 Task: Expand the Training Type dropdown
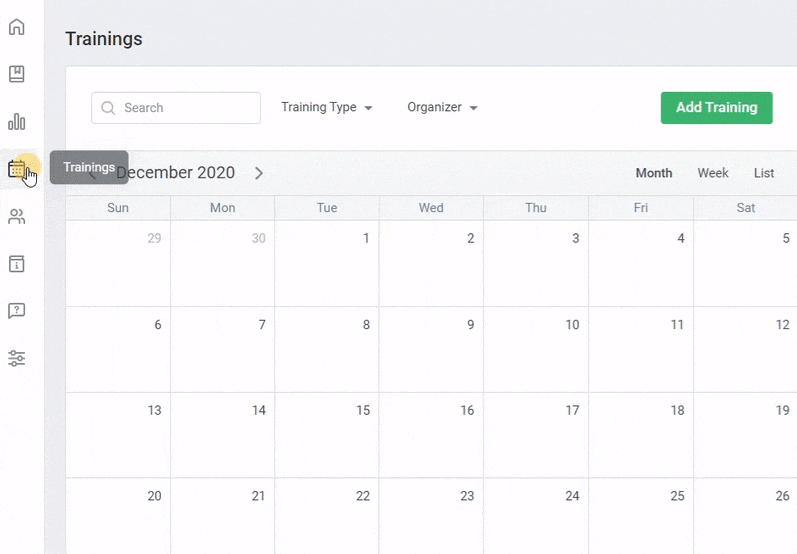point(326,108)
